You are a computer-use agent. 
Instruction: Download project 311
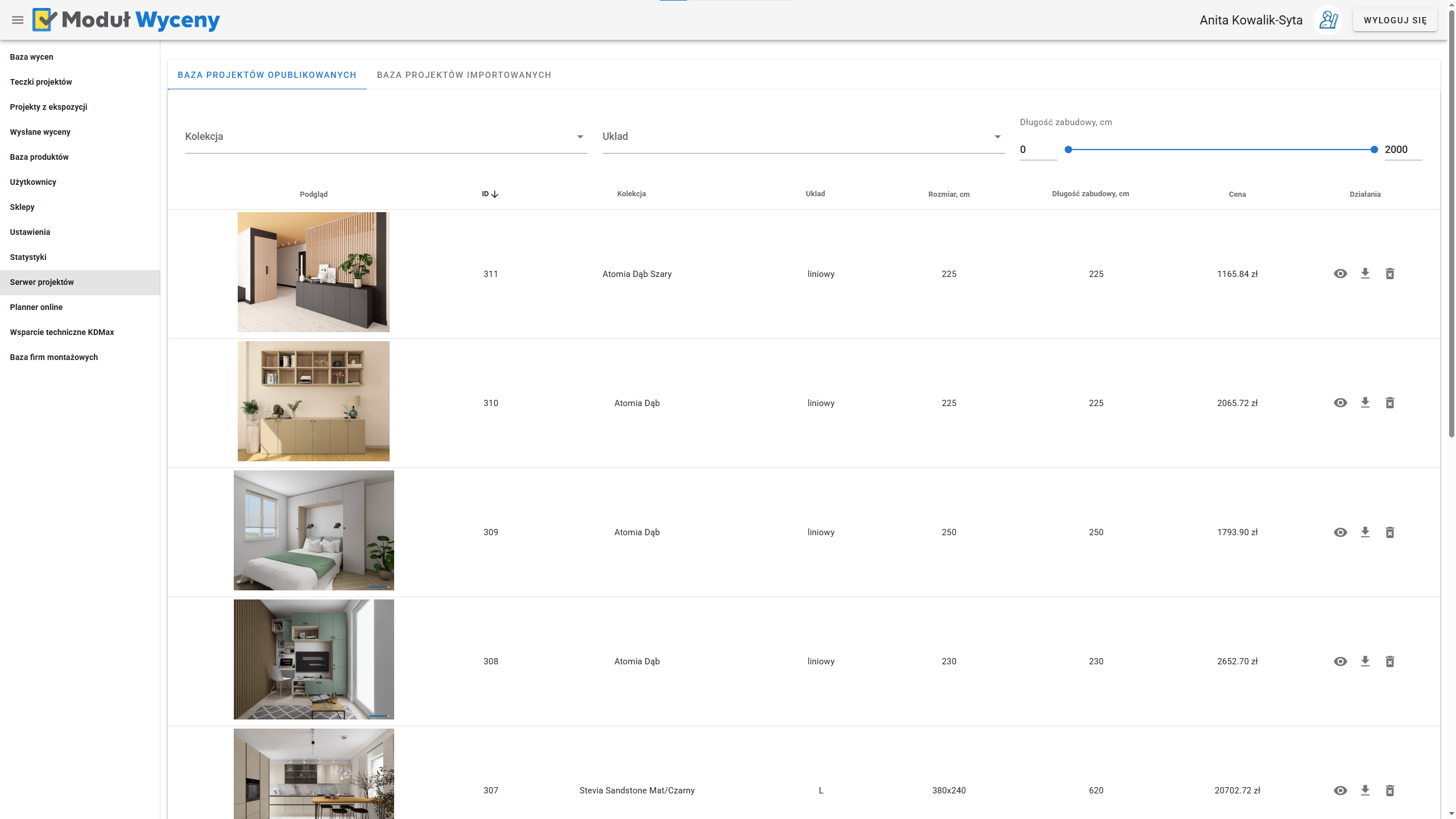pyautogui.click(x=1365, y=274)
